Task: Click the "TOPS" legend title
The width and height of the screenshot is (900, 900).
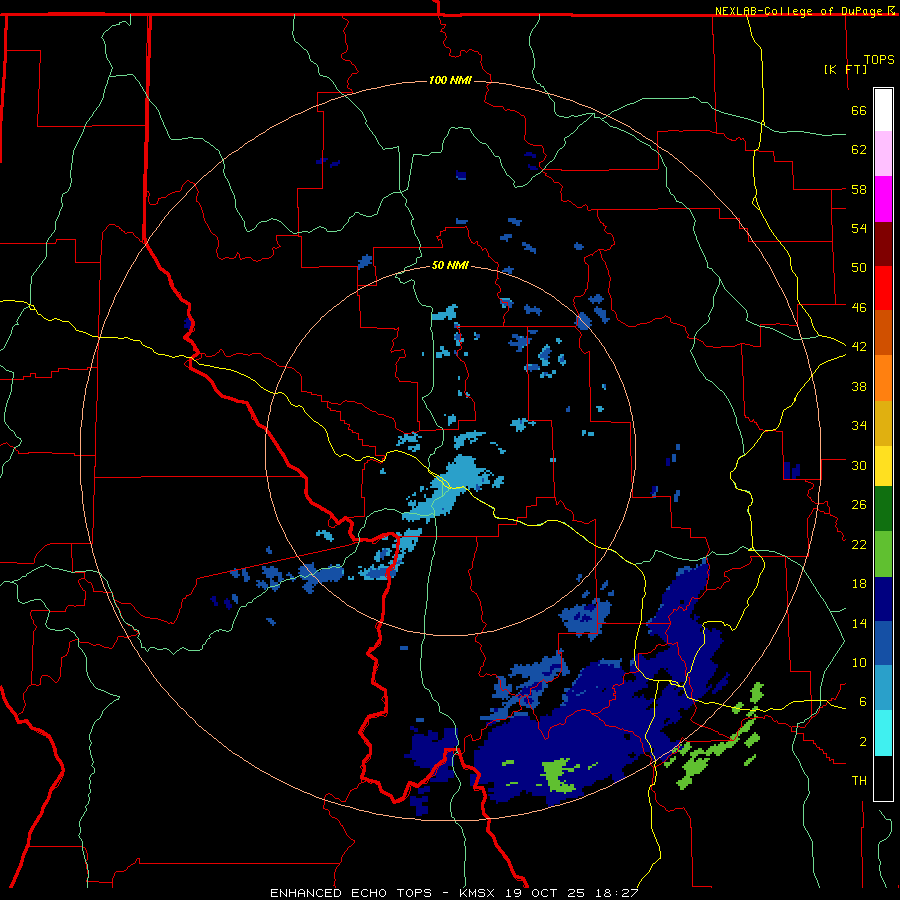Action: [879, 60]
